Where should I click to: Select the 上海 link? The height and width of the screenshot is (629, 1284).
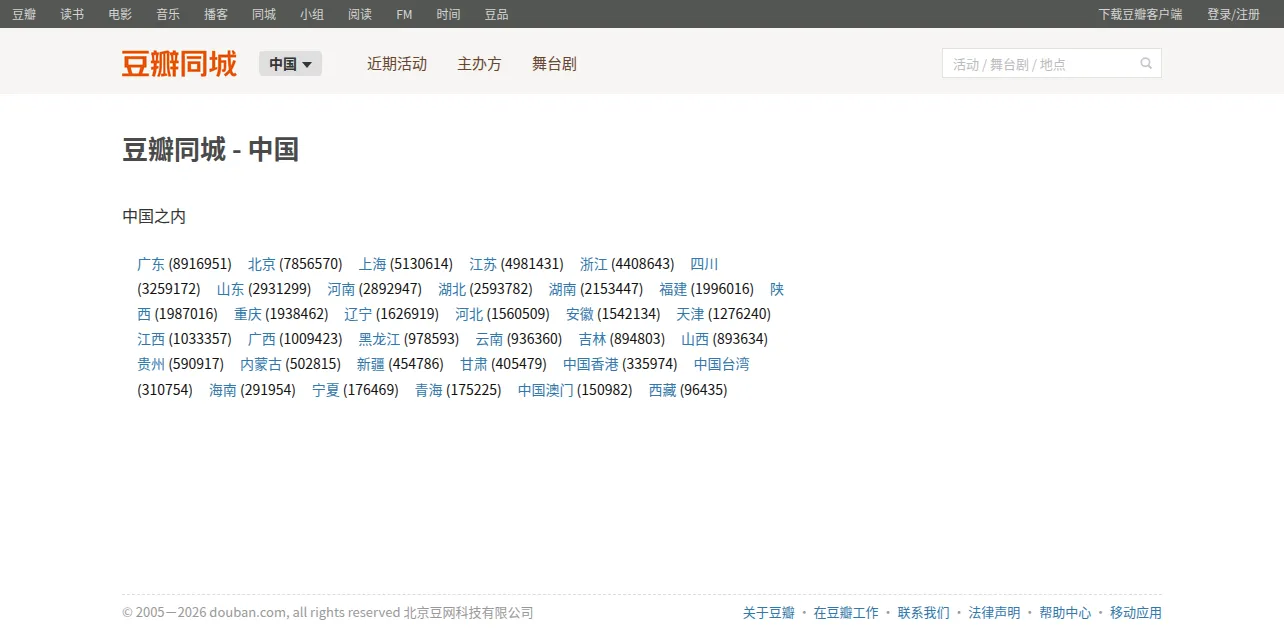point(373,264)
